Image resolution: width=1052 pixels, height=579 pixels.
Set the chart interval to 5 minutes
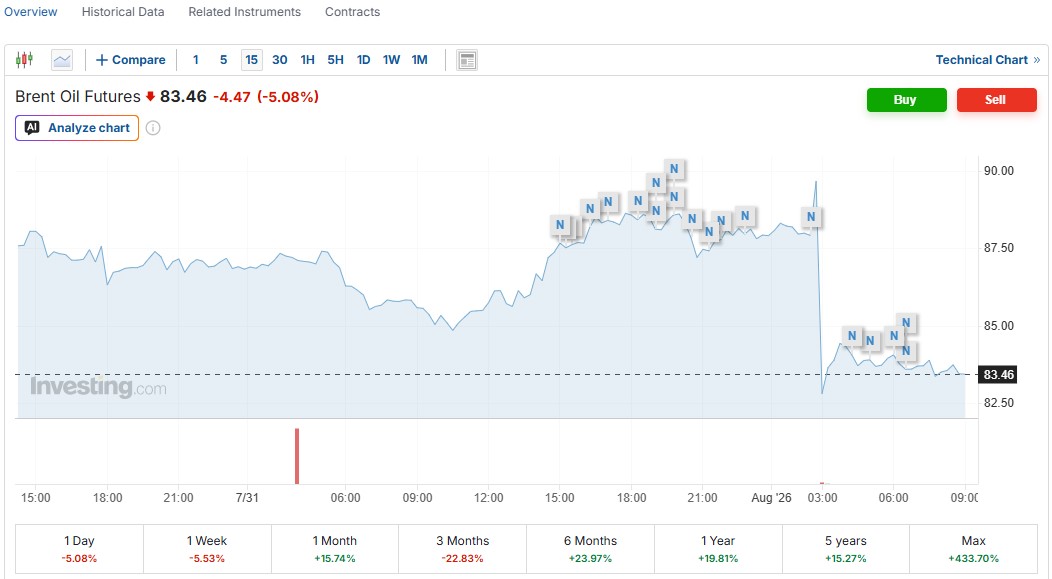(x=223, y=60)
